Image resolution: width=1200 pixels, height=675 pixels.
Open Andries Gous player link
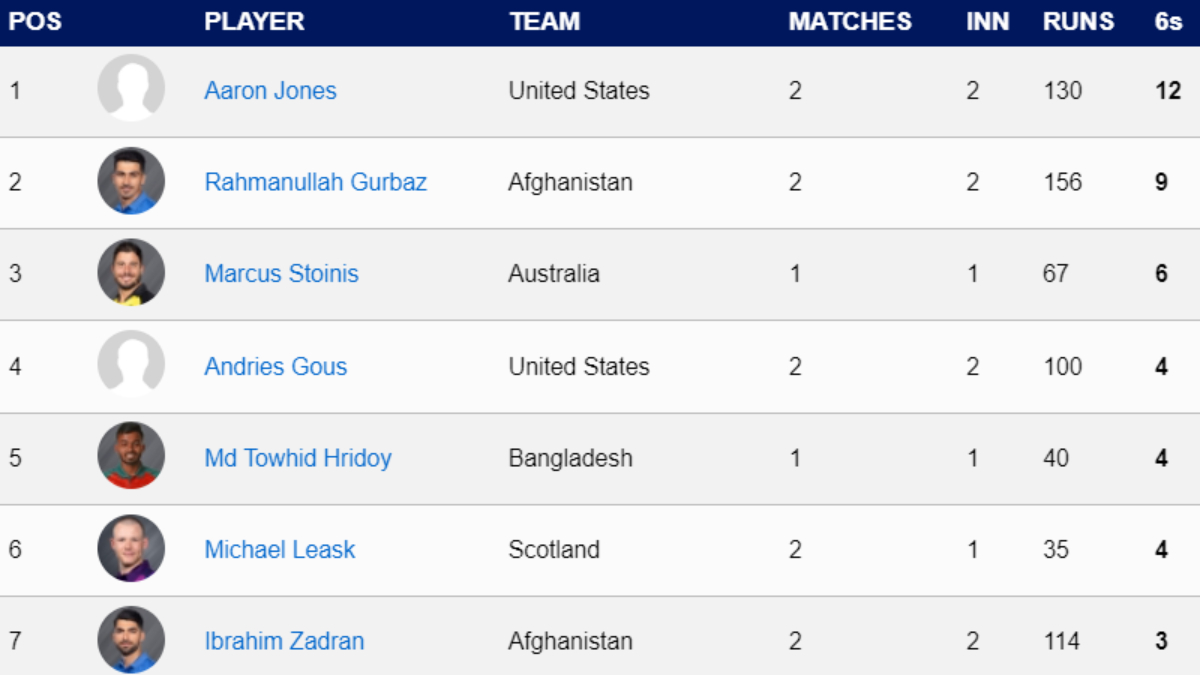(275, 366)
